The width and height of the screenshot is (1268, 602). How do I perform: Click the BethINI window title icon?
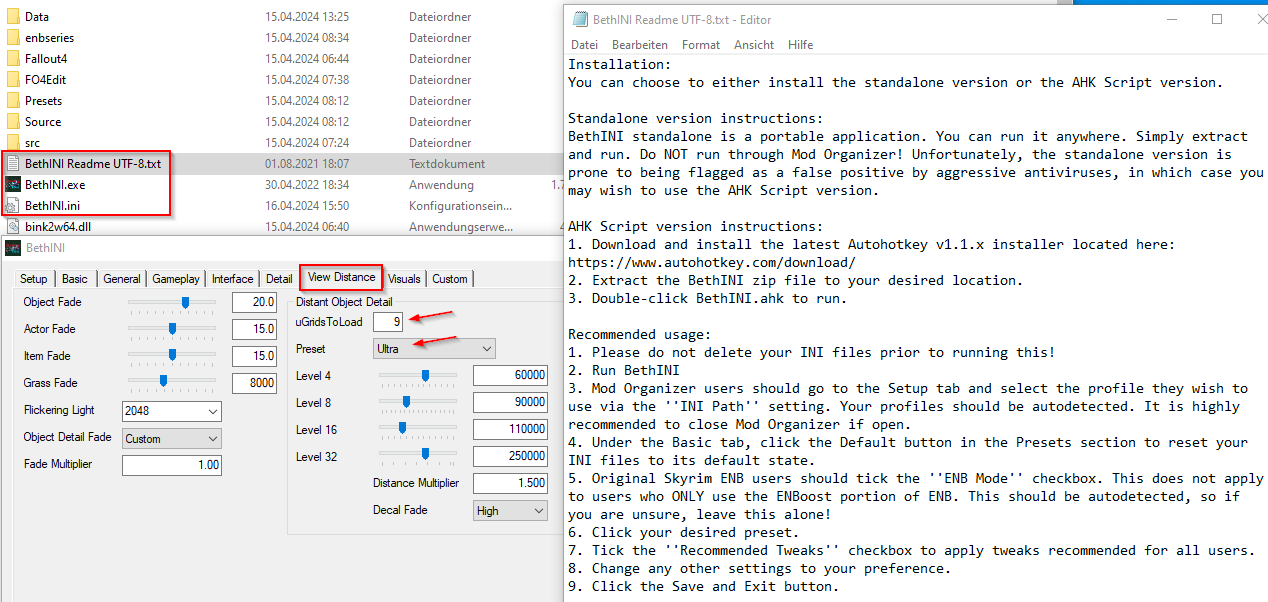coord(13,249)
